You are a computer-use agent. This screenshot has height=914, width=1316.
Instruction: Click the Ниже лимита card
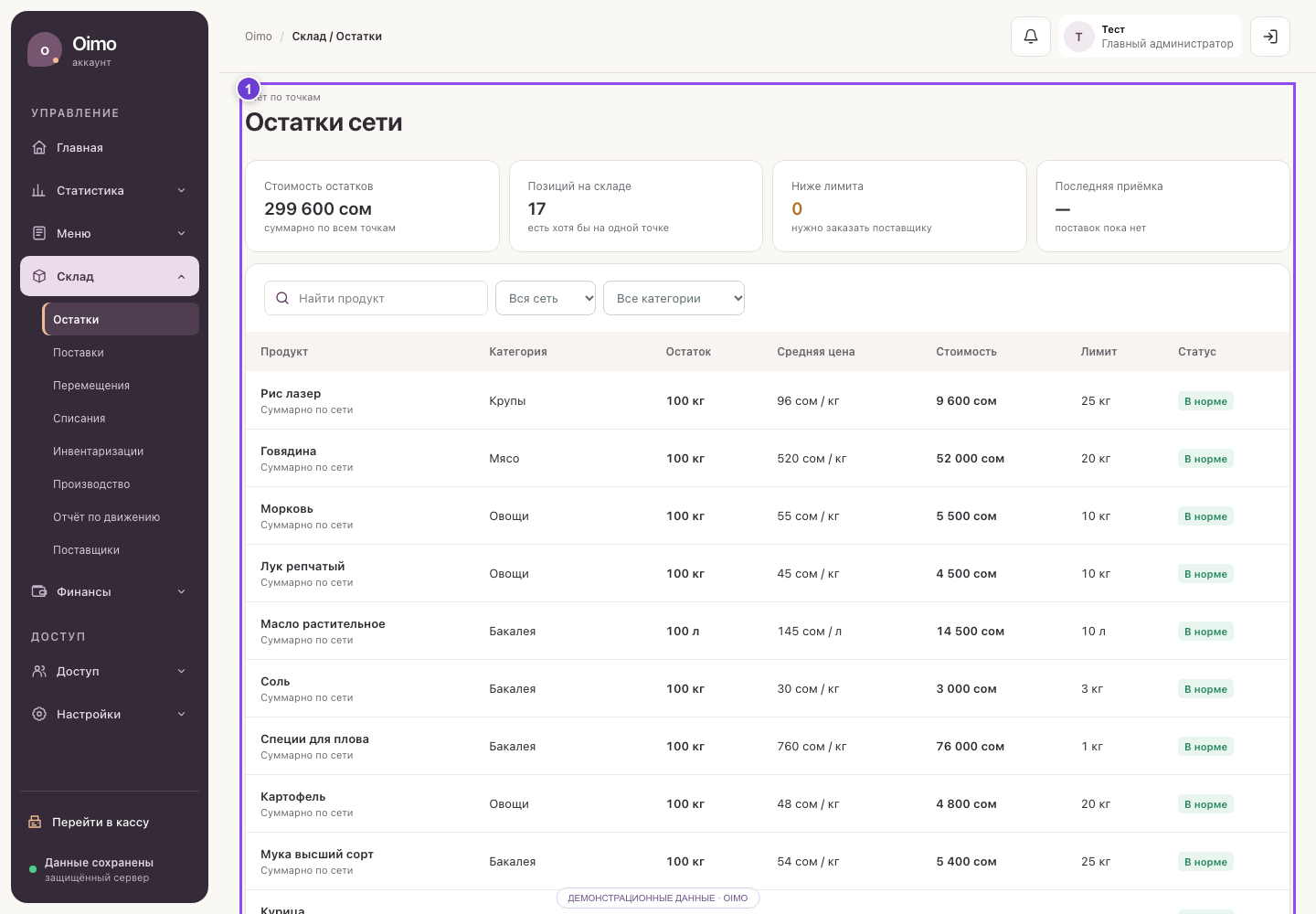(899, 206)
